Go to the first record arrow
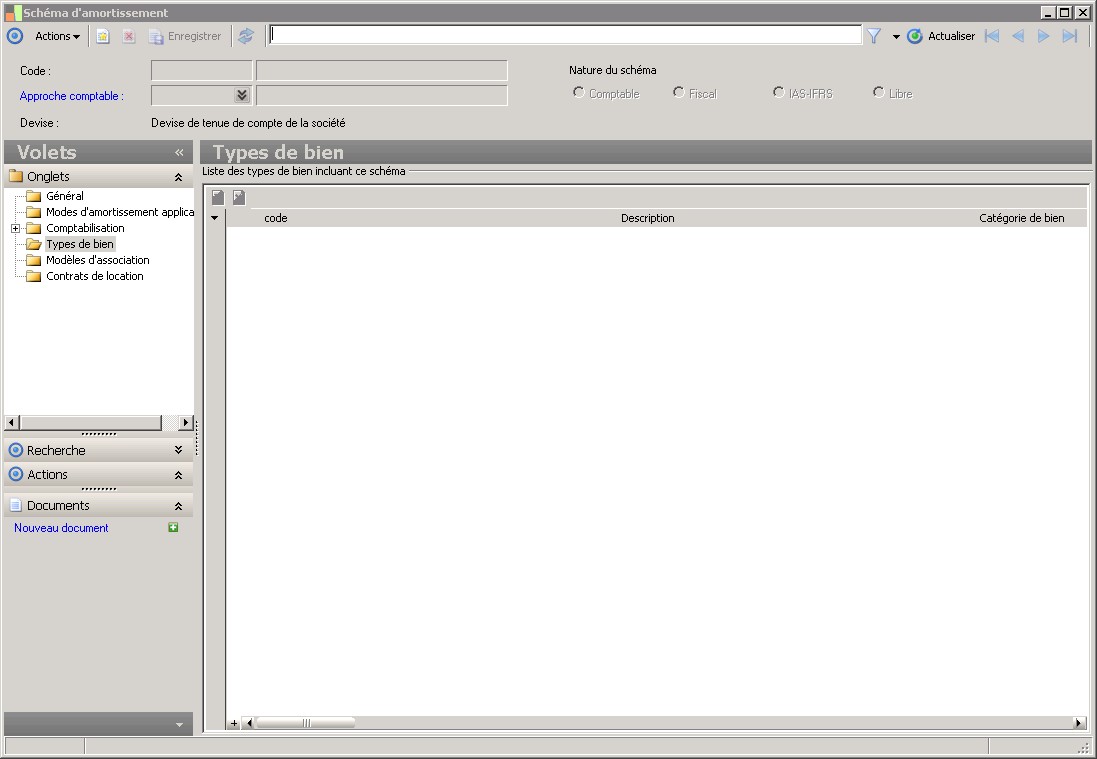Image resolution: width=1097 pixels, height=759 pixels. coord(992,36)
